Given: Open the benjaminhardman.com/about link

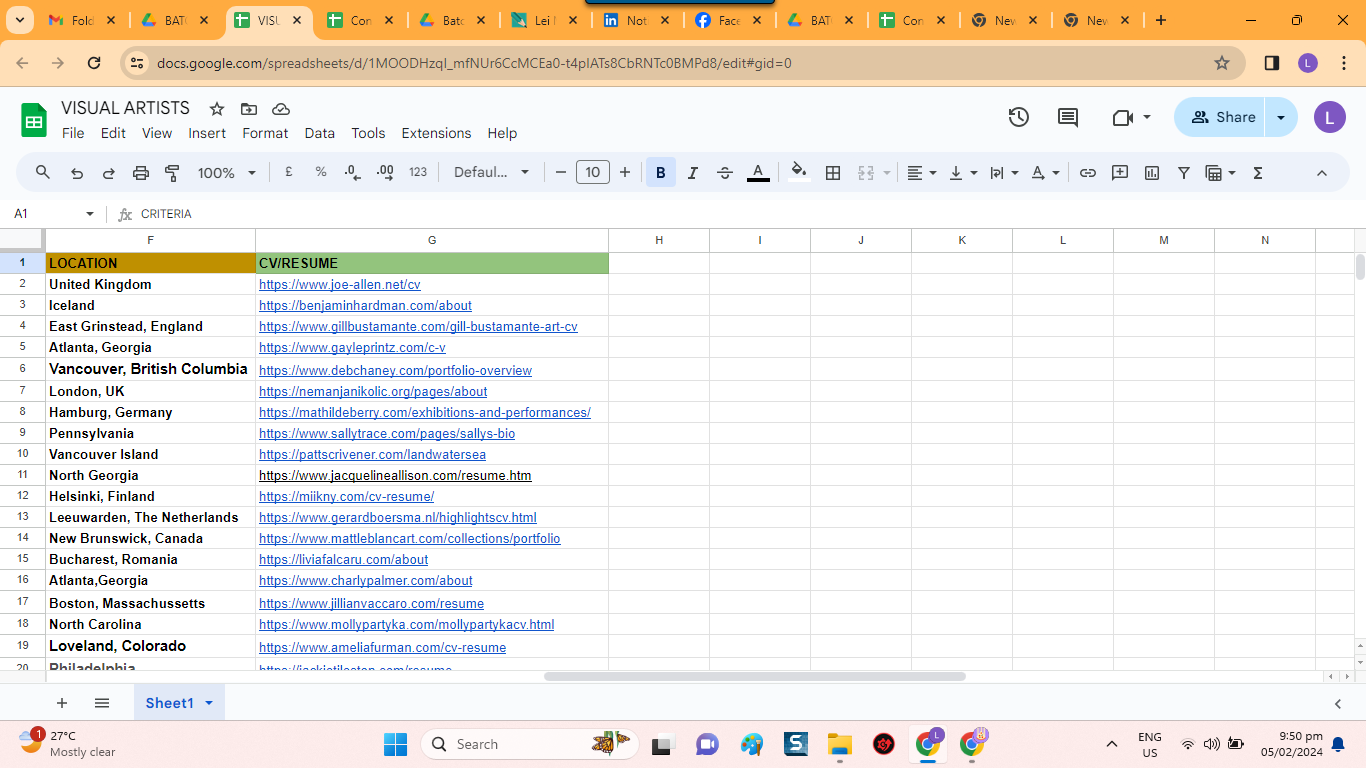Looking at the screenshot, I should [366, 305].
